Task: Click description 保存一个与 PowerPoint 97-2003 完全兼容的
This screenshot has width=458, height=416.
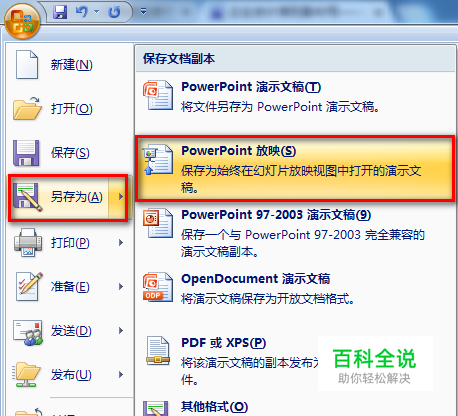Action: point(303,235)
